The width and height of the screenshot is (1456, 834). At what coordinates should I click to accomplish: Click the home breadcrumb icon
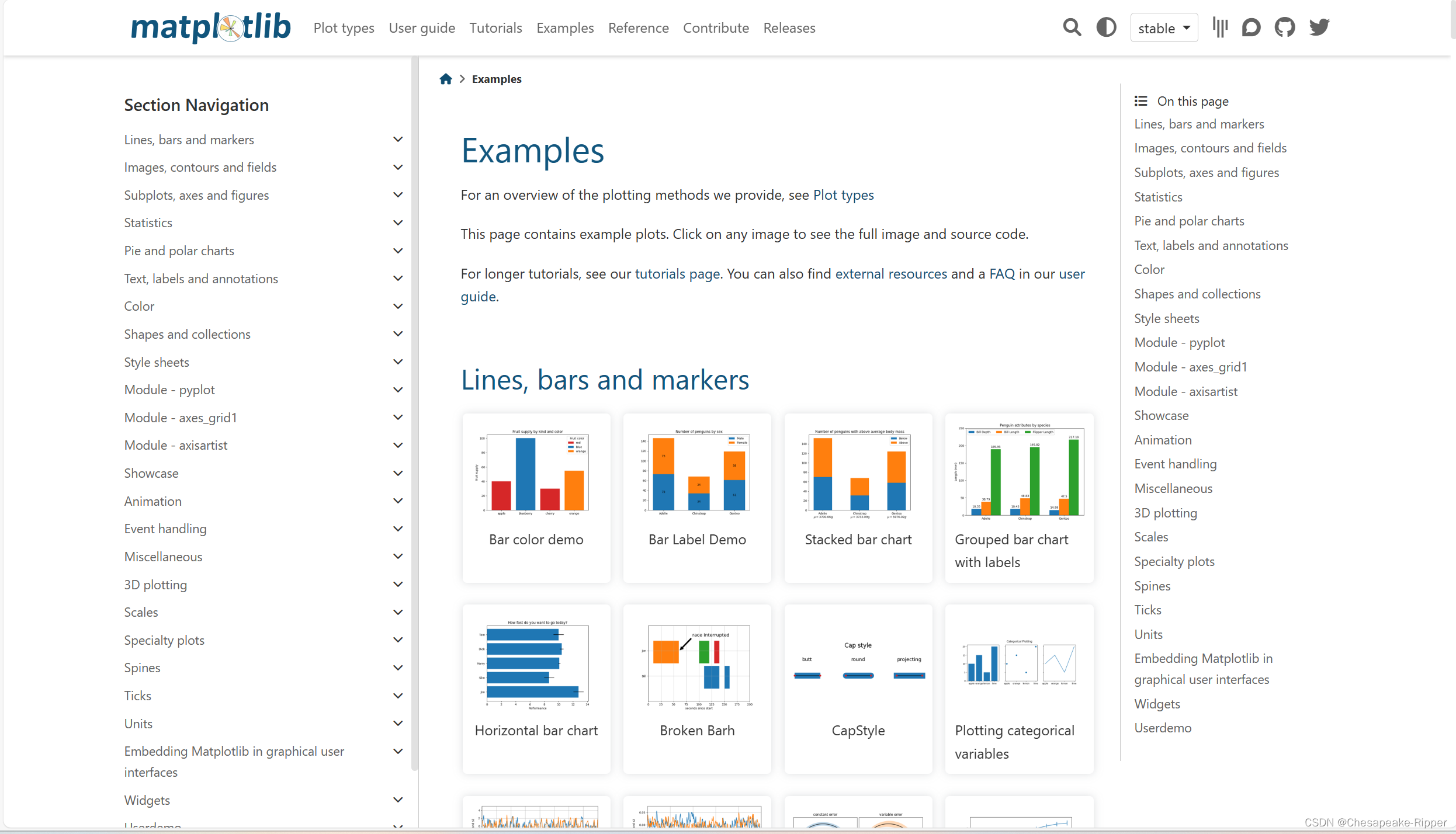tap(446, 79)
